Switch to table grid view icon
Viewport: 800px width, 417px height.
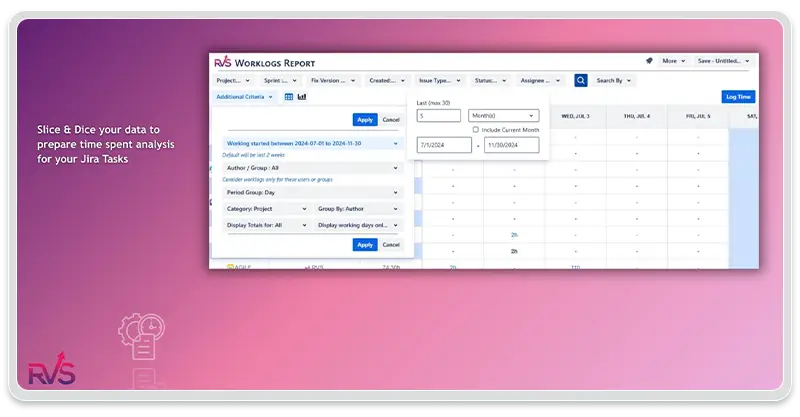click(x=289, y=96)
